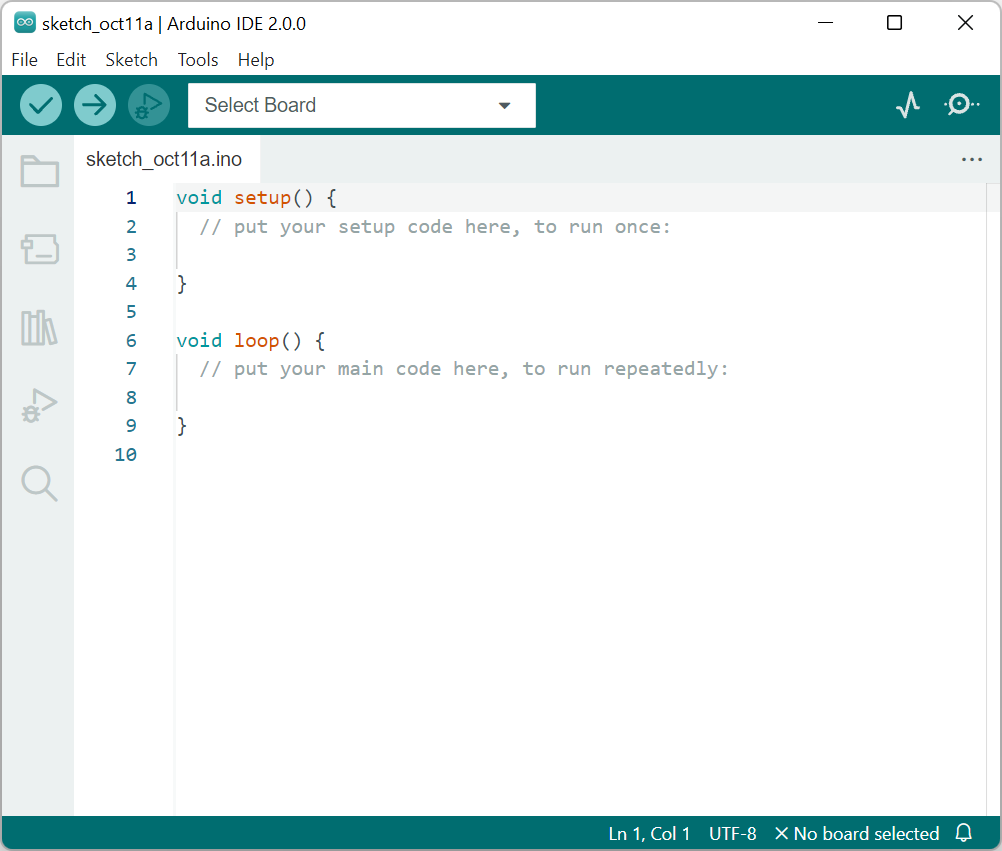Image resolution: width=1002 pixels, height=851 pixels.
Task: Verify the current sketch
Action: pos(41,104)
